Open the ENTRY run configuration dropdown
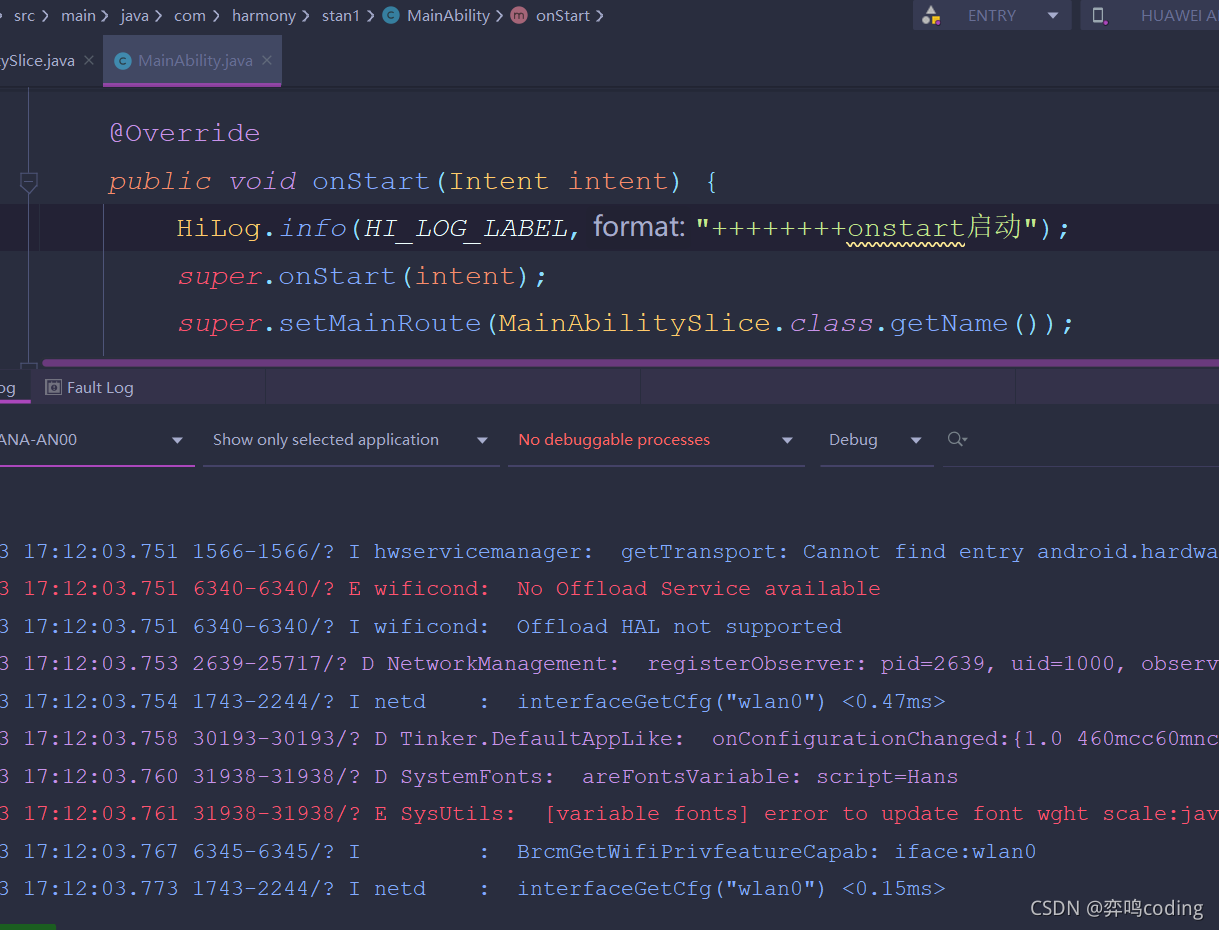1219x930 pixels. coord(991,15)
